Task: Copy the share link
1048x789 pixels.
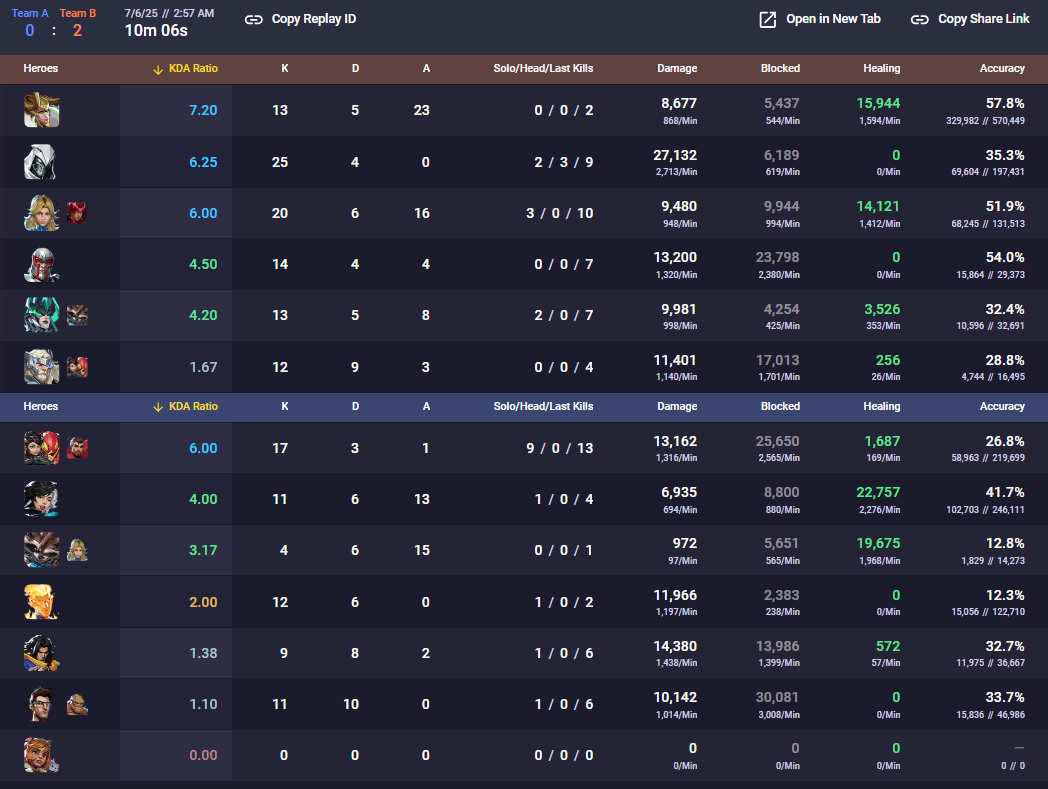Action: point(970,19)
